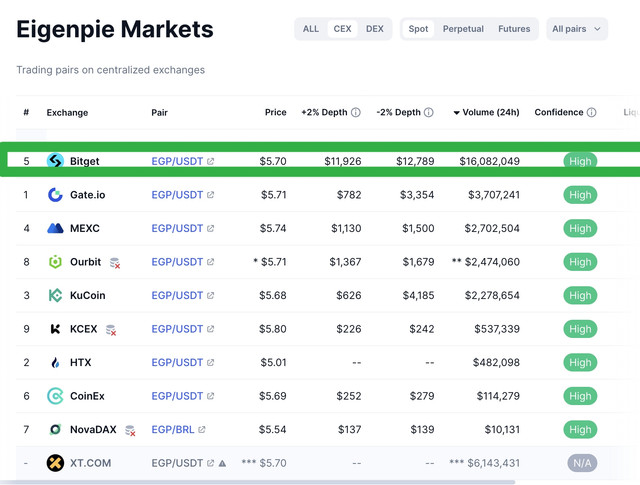Click the Bitget exchange logo

pos(55,161)
